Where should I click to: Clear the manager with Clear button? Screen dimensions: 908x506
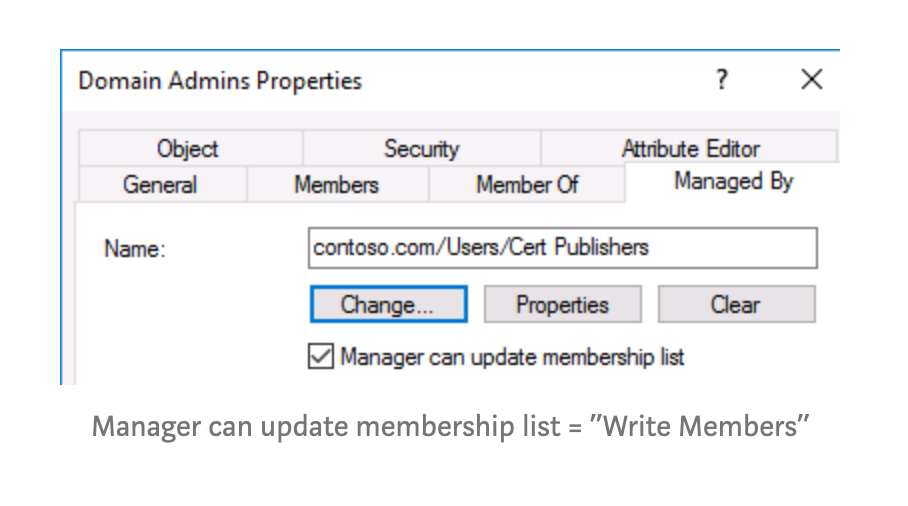[x=736, y=305]
